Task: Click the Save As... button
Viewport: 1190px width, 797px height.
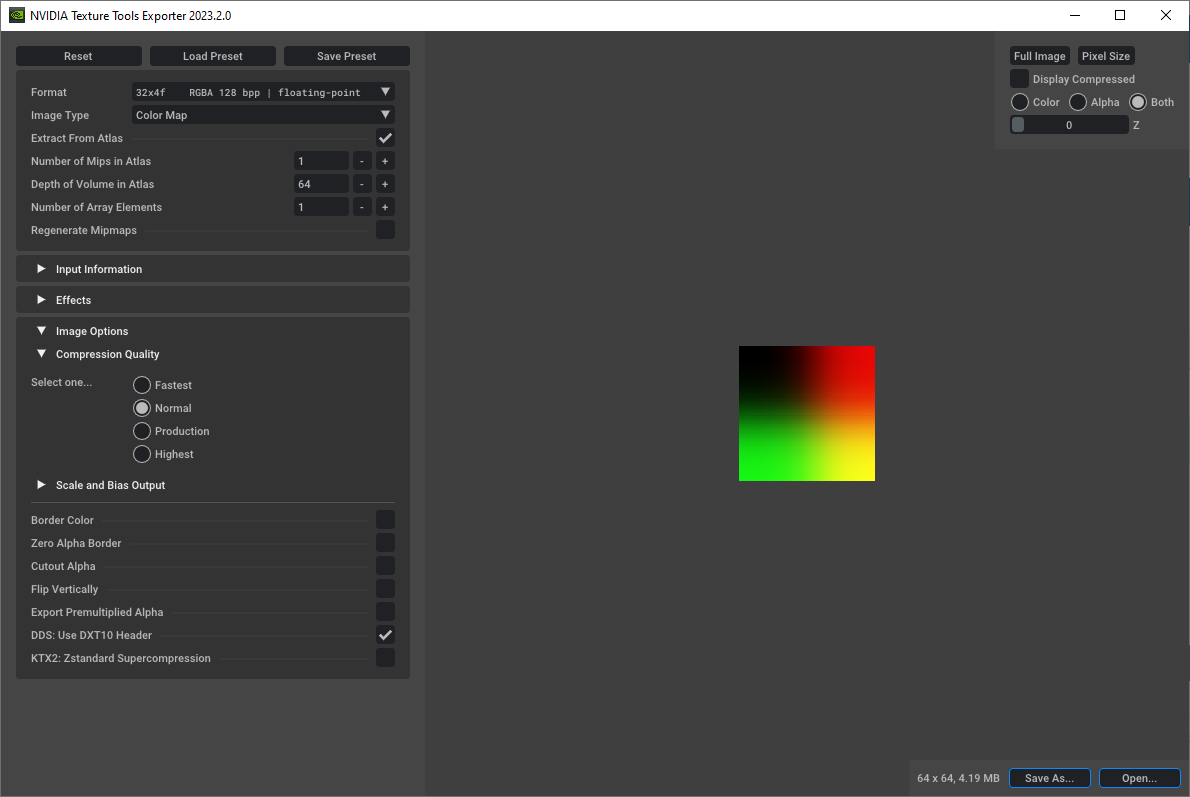Action: point(1049,778)
